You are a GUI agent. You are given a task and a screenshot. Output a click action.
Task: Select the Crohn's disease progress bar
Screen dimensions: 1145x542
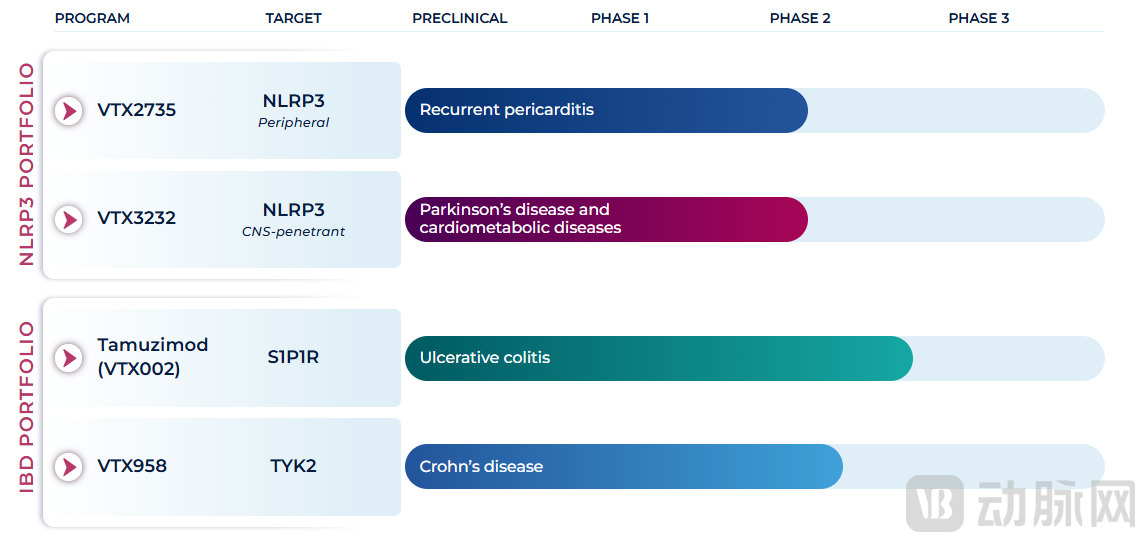coord(624,467)
